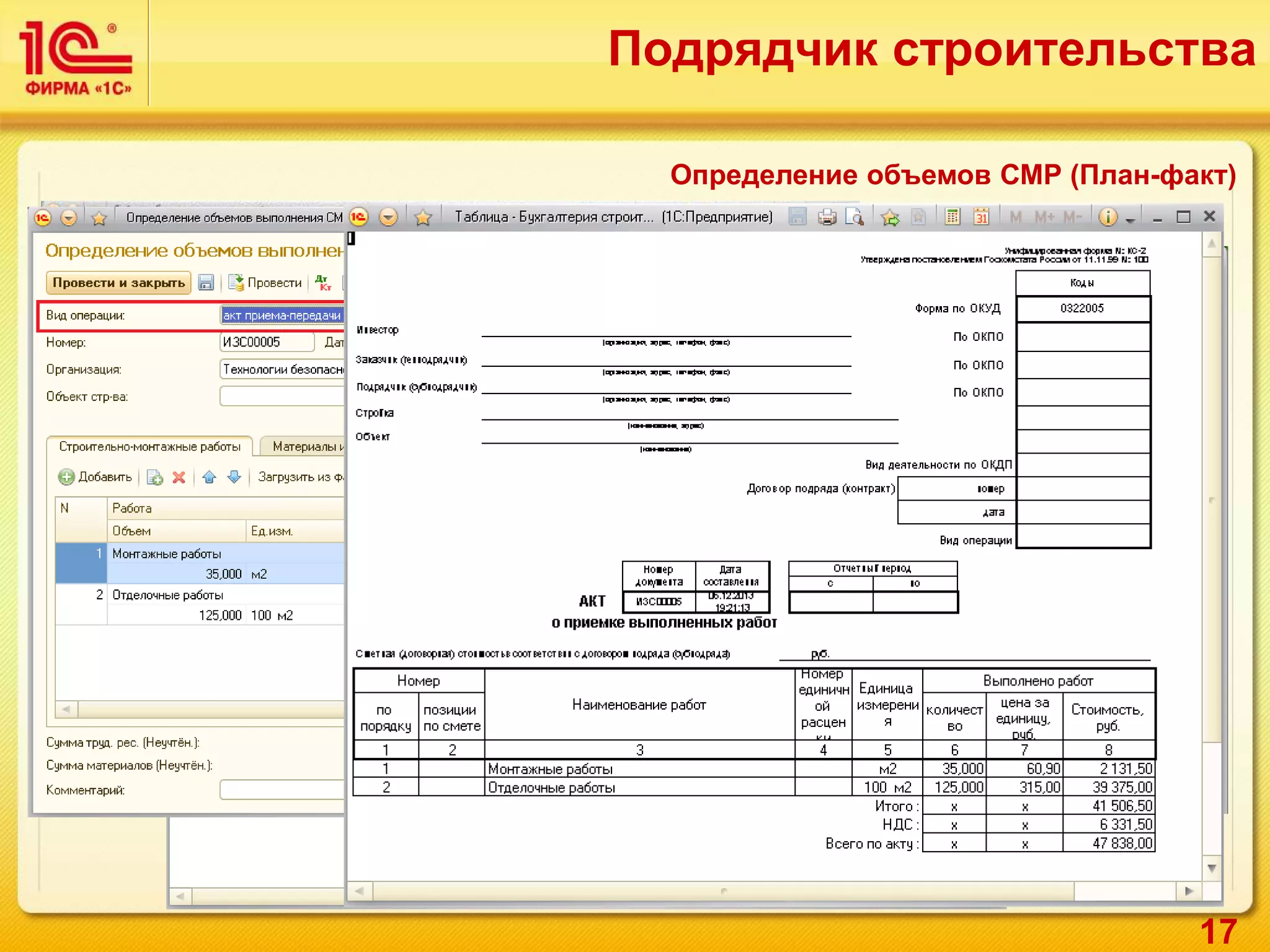This screenshot has height=952, width=1270.
Task: Click the НДС value 6 331,50
Action: tap(1109, 824)
